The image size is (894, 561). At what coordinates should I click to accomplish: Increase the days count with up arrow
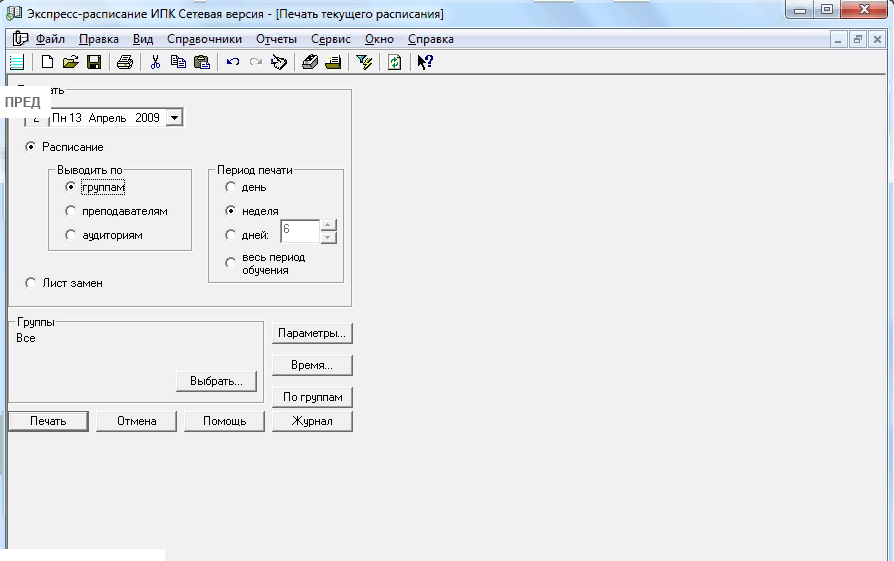[329, 225]
